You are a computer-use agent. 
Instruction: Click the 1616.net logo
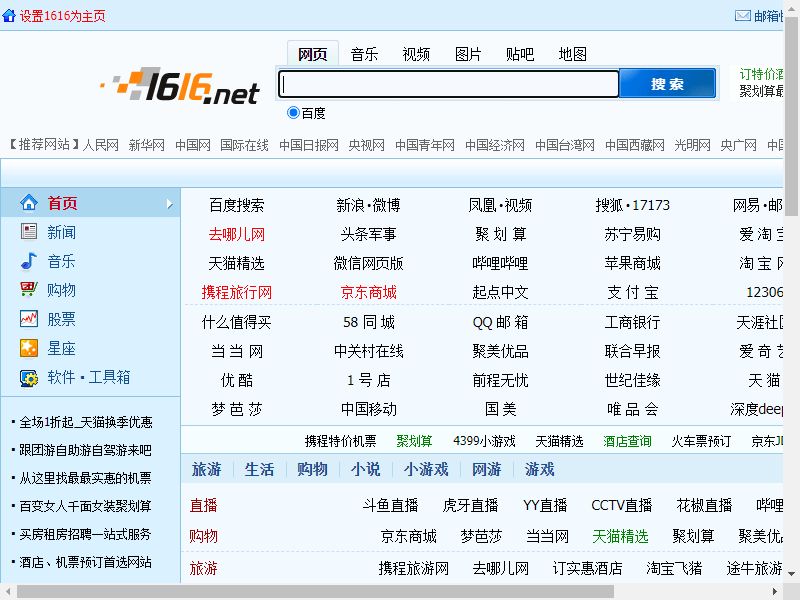pyautogui.click(x=180, y=86)
